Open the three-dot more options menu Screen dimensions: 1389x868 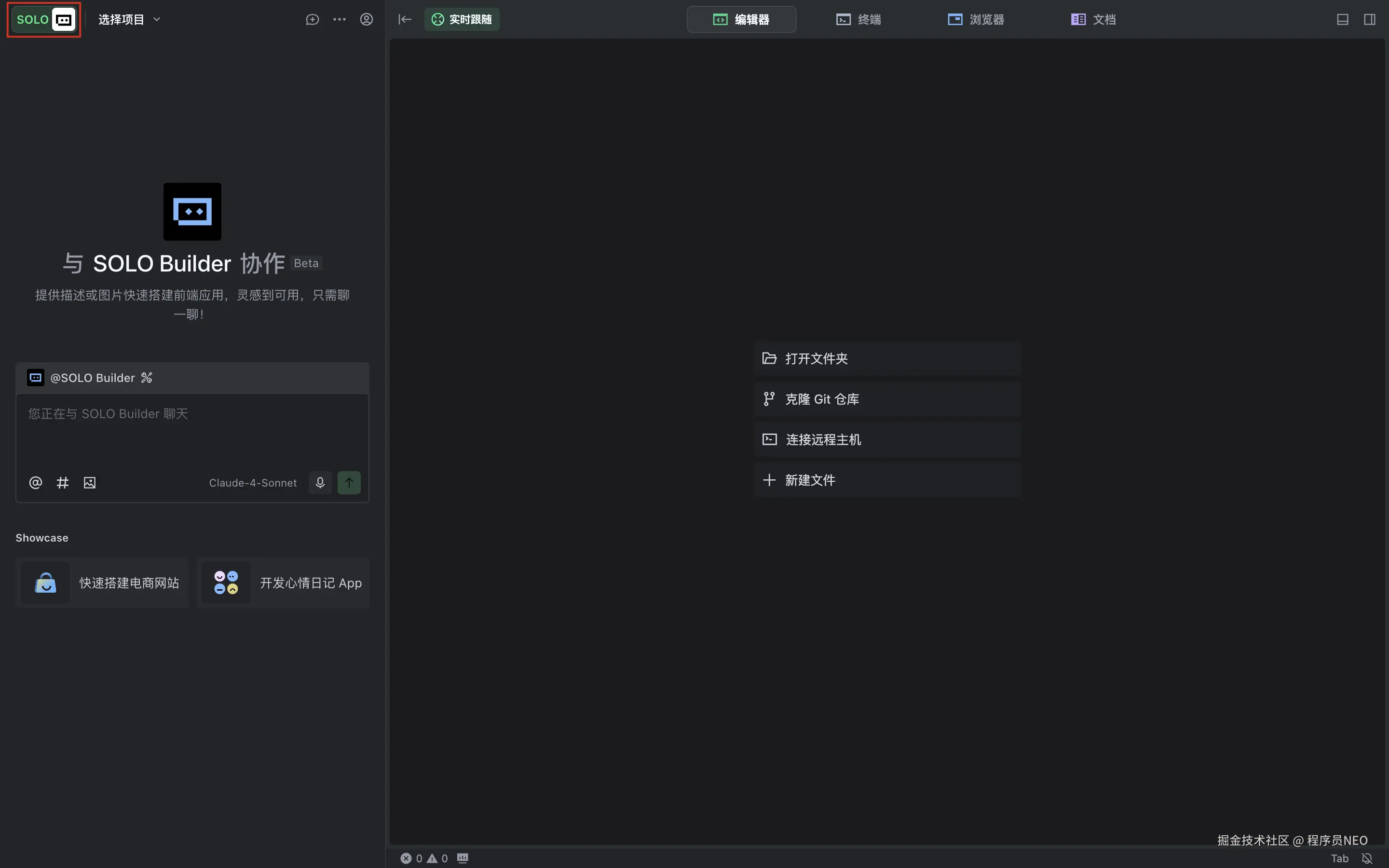pos(339,19)
